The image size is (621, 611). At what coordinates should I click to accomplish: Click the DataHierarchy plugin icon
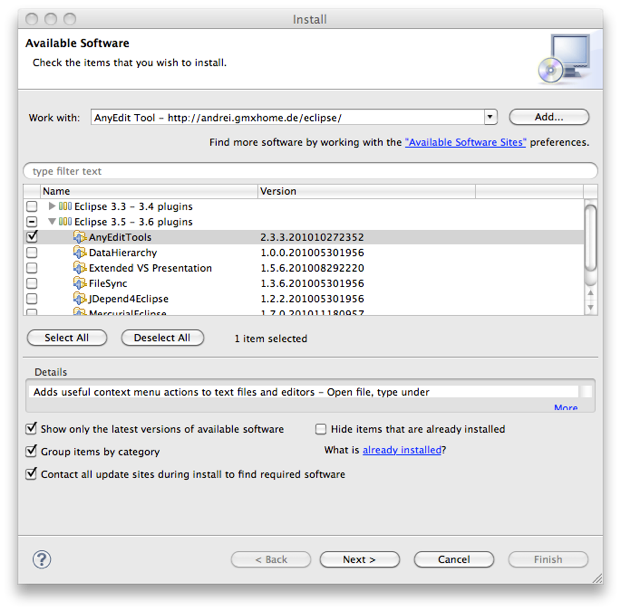click(x=79, y=253)
